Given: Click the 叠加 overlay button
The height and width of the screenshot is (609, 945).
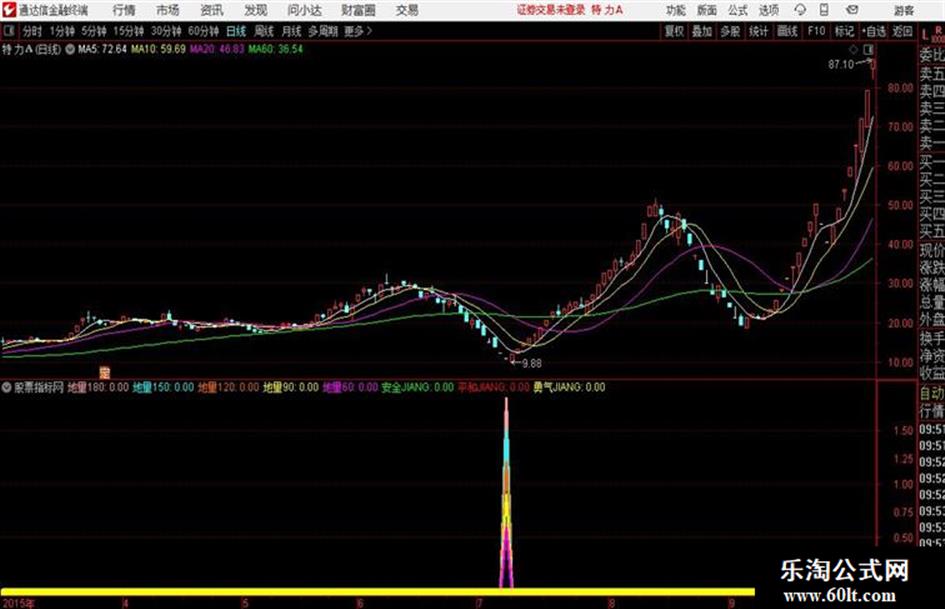Looking at the screenshot, I should (702, 31).
